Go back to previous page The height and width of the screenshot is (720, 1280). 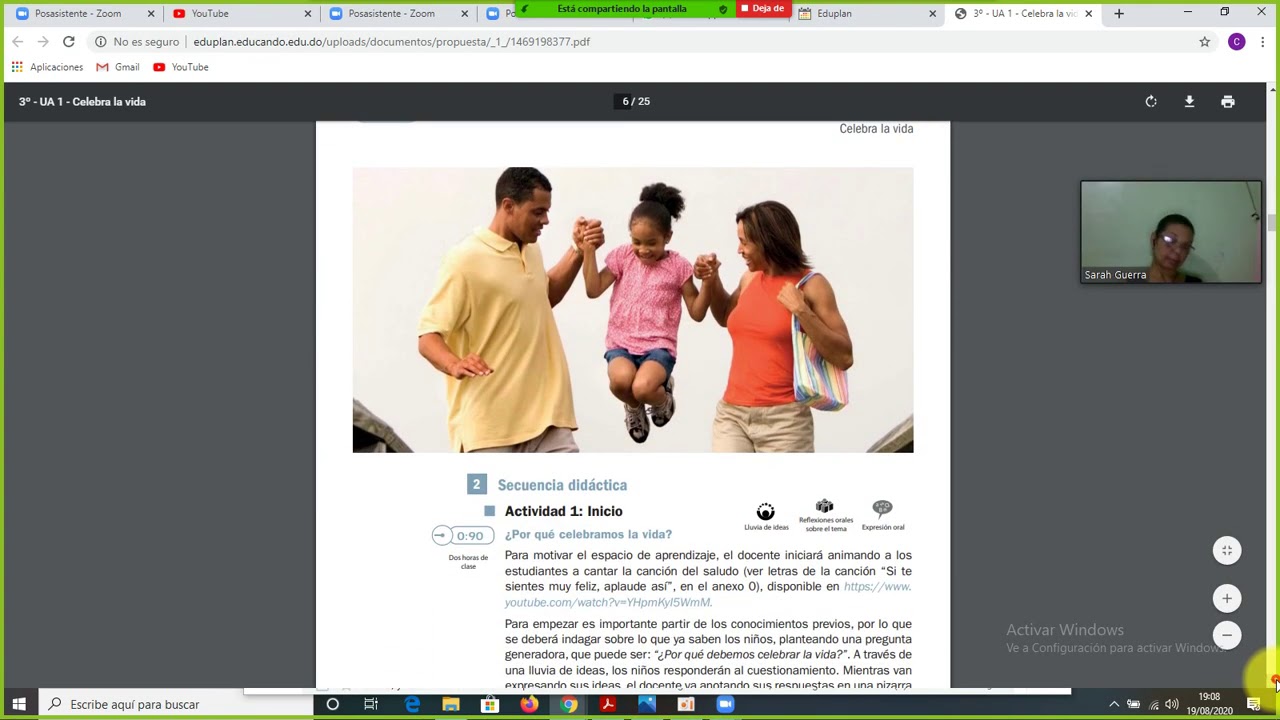coord(18,42)
